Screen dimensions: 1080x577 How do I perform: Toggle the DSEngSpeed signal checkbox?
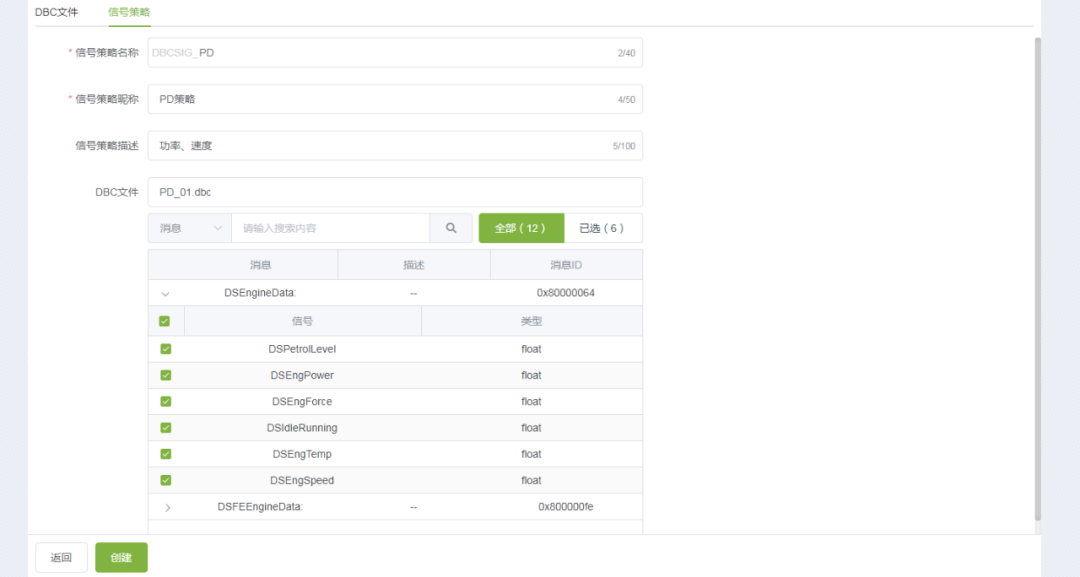coord(165,480)
